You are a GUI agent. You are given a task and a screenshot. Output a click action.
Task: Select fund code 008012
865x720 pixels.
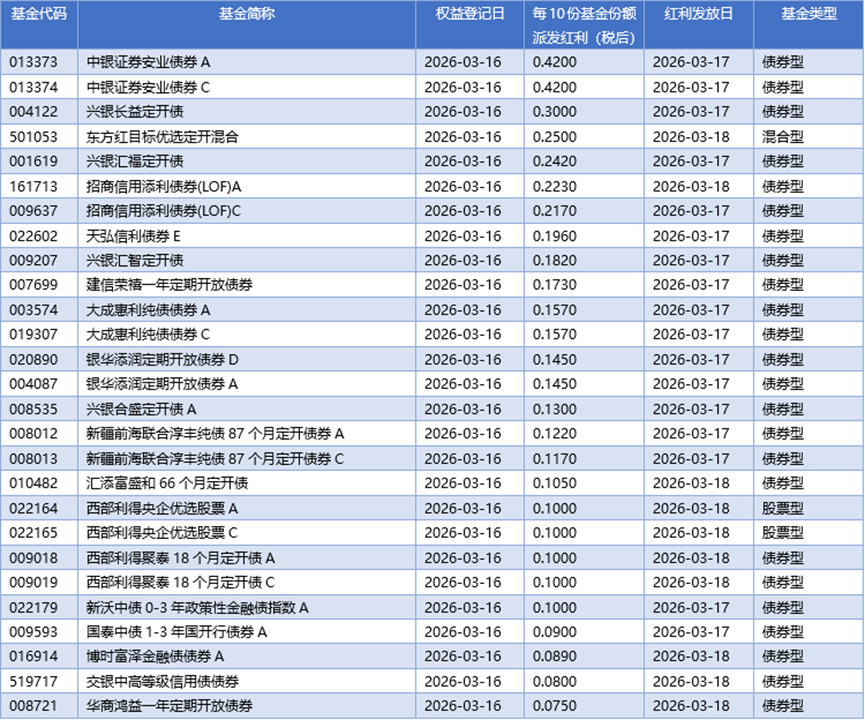tap(33, 434)
